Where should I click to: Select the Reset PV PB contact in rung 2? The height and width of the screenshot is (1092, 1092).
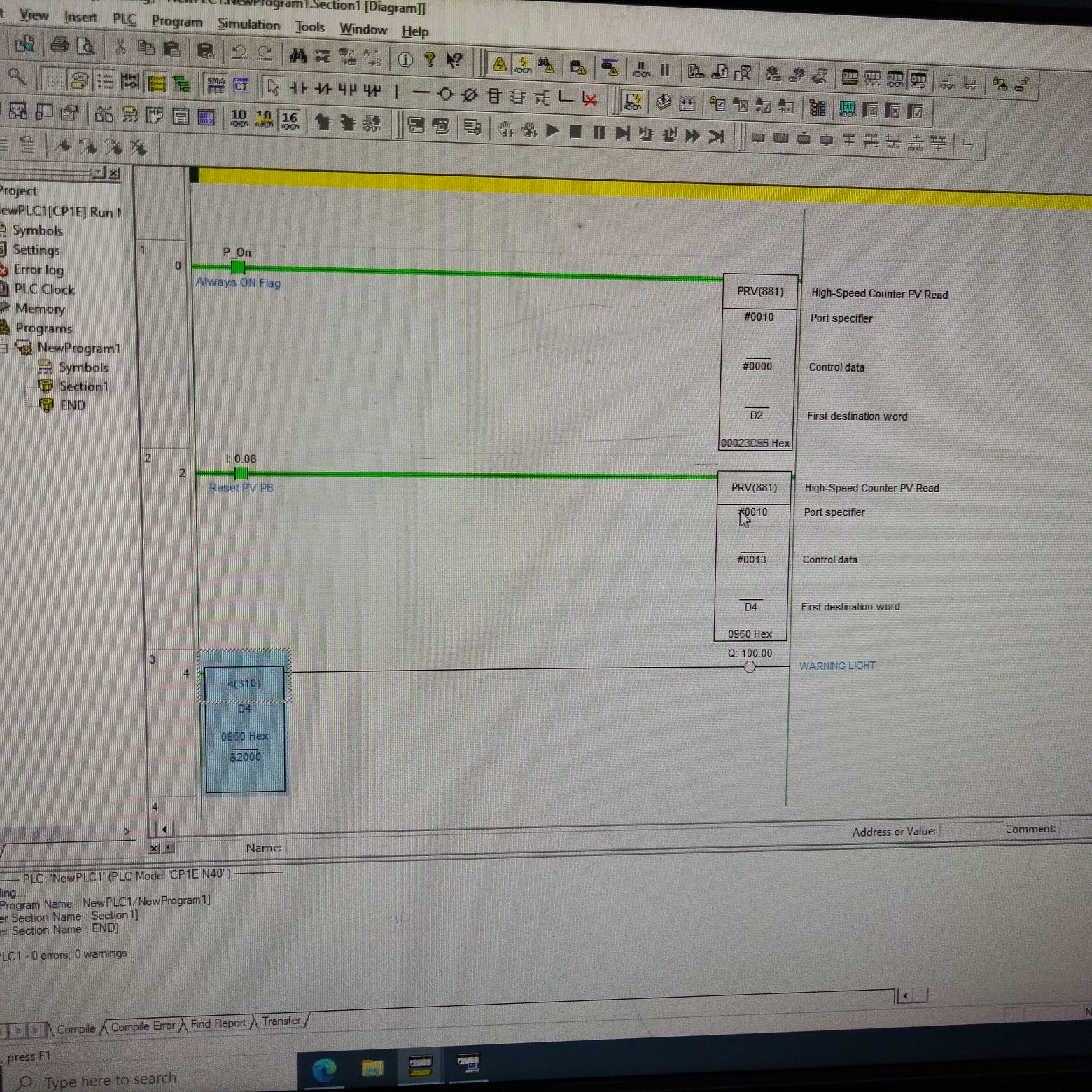point(240,474)
